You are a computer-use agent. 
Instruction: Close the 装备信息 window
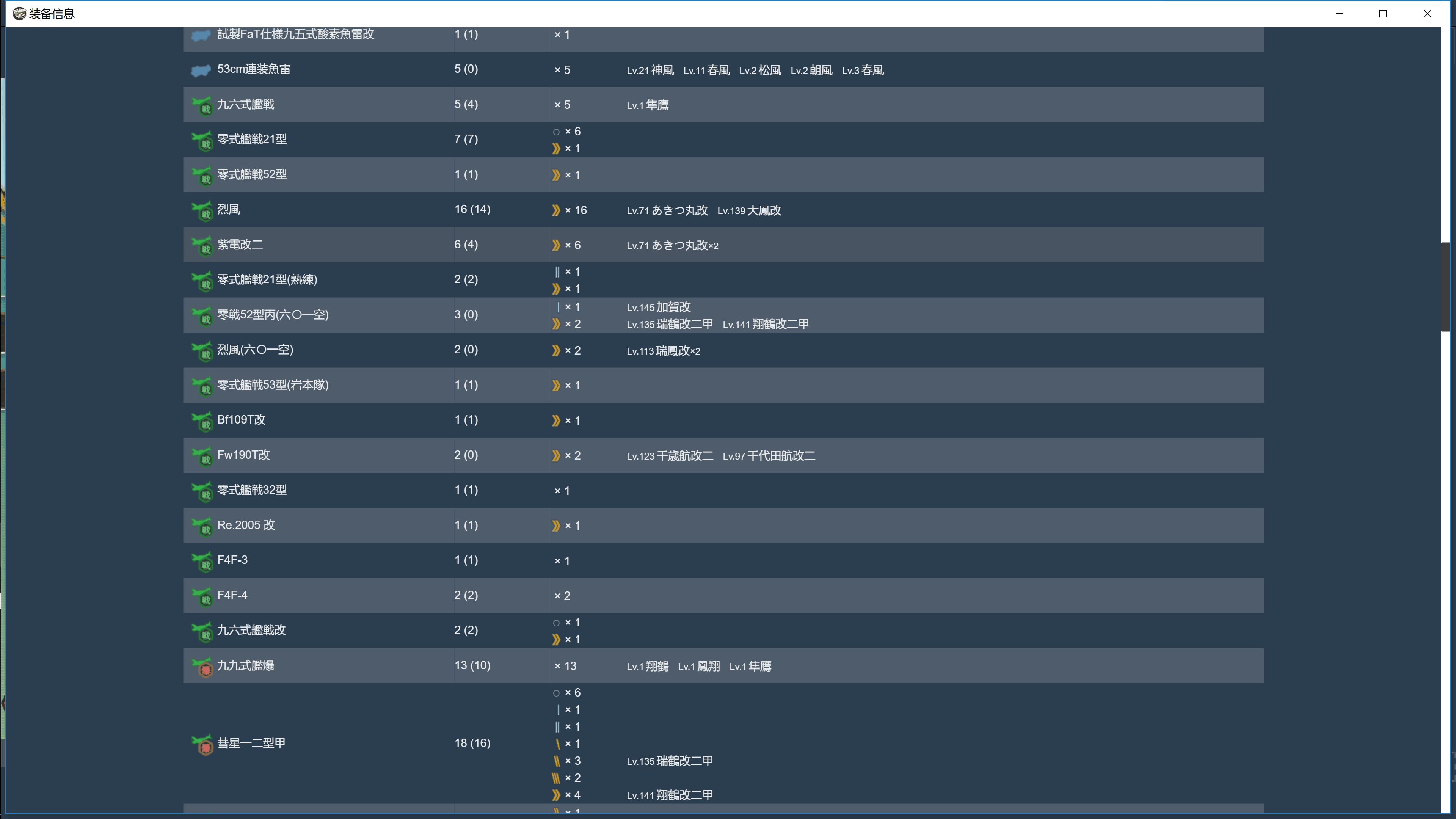coord(1427,14)
